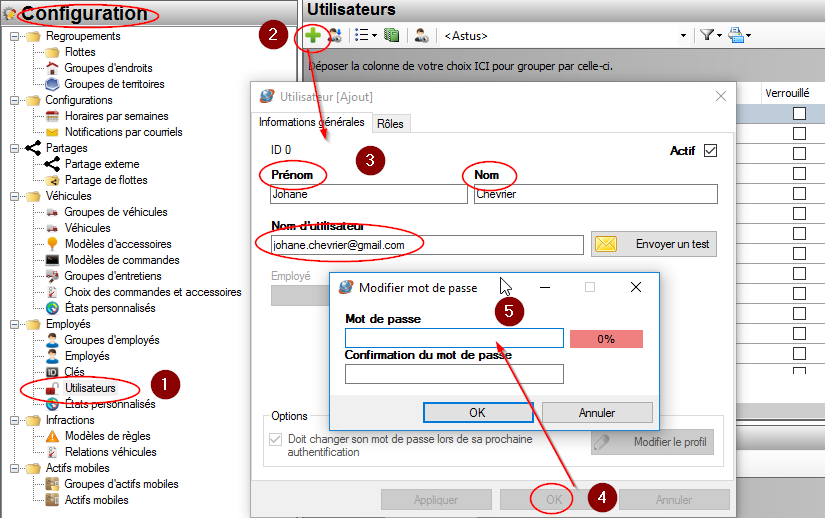The height and width of the screenshot is (518, 825).
Task: Select the Partage externe share icon
Action: click(x=53, y=164)
